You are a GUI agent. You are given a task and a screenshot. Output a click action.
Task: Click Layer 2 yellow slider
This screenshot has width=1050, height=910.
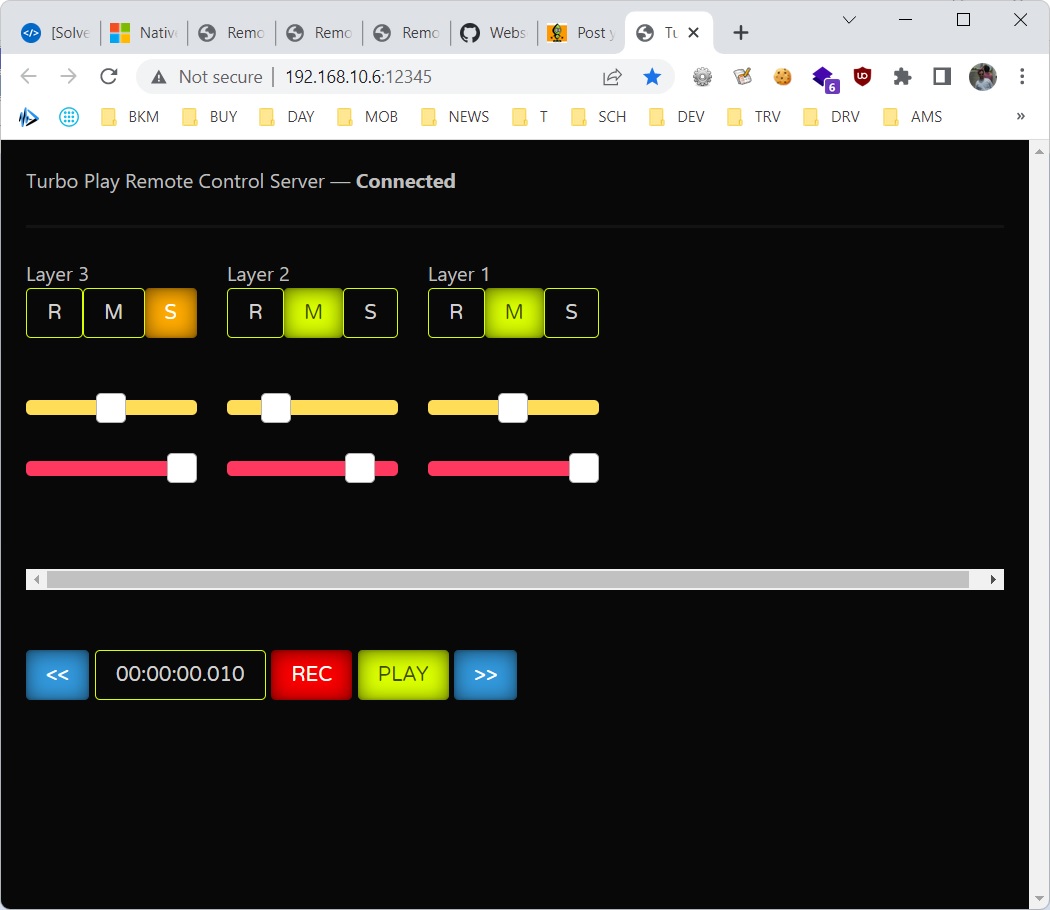[312, 408]
